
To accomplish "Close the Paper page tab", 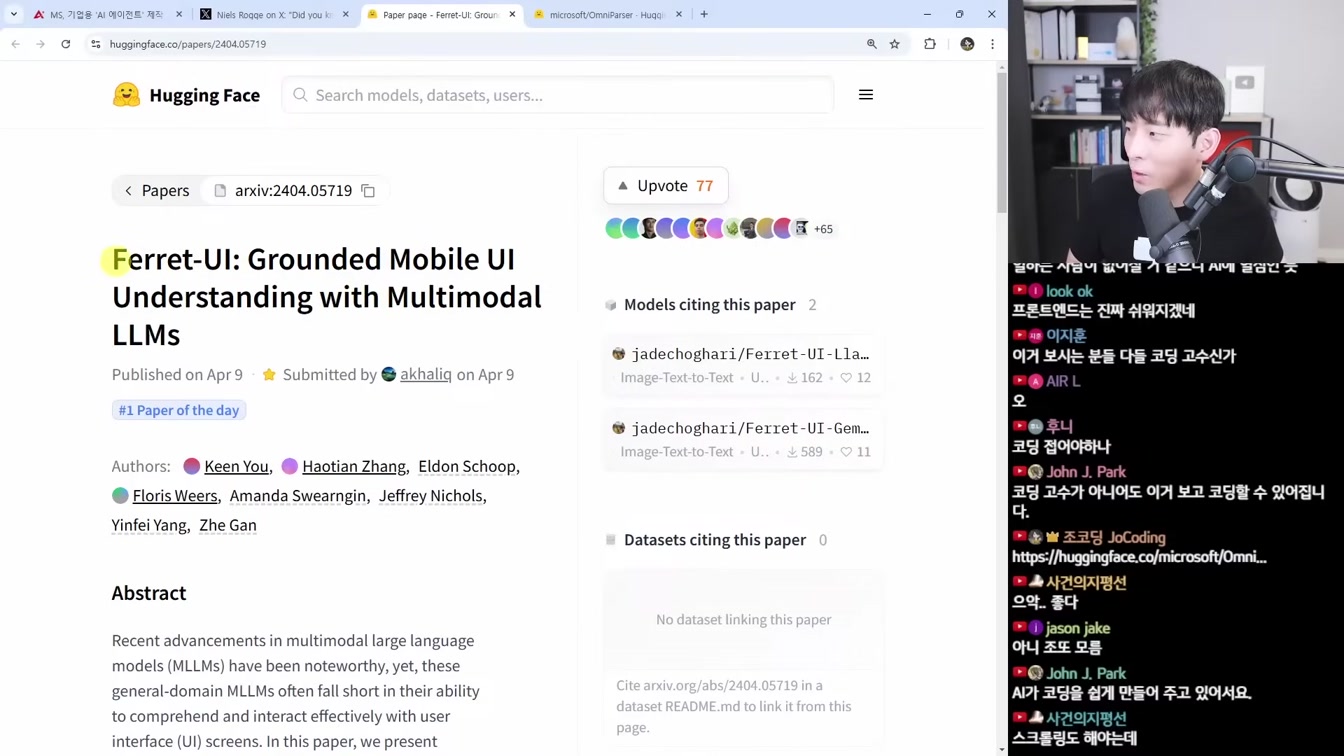I will tap(512, 15).
